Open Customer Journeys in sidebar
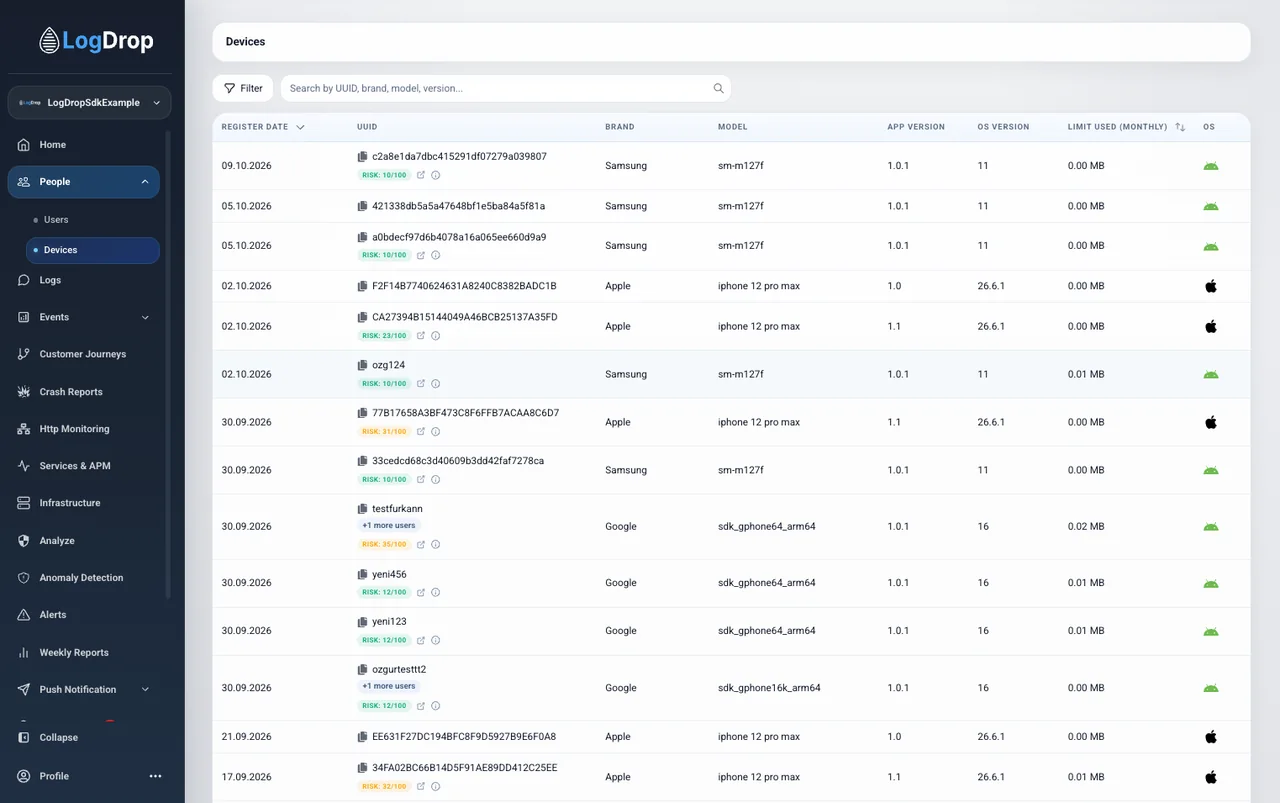1280x803 pixels. (x=82, y=354)
